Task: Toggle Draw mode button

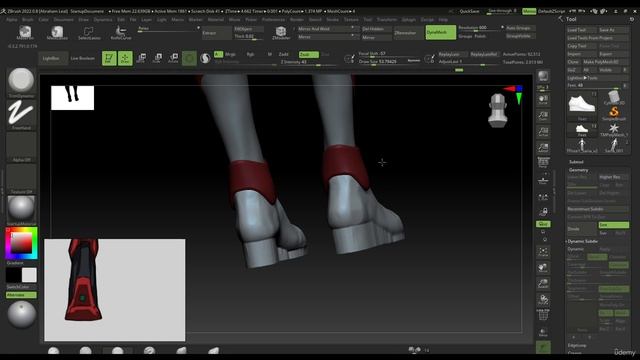Action: (125, 58)
